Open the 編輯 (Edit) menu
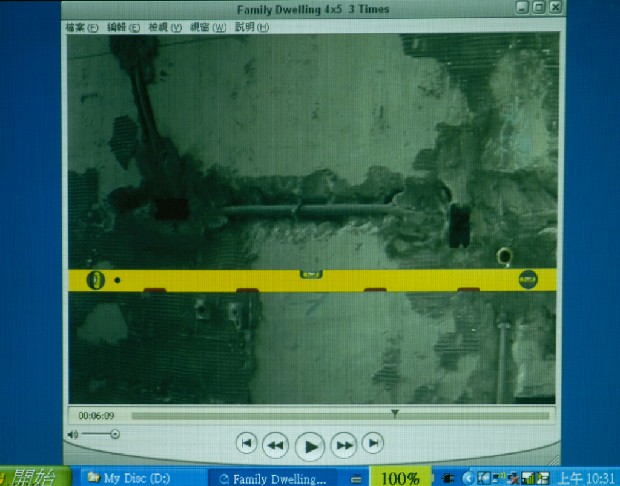 (x=124, y=27)
